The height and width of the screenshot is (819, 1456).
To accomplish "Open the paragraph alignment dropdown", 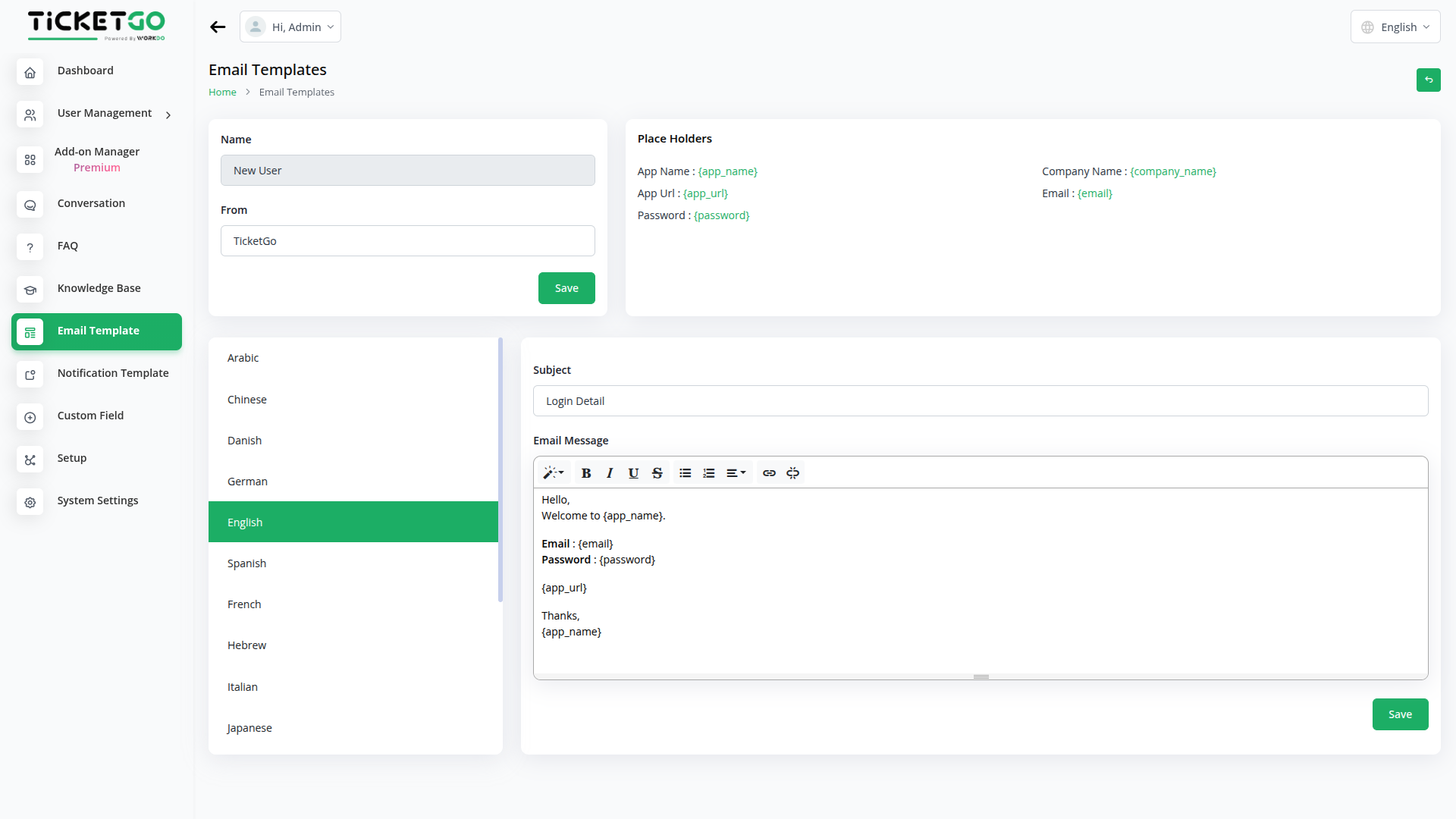I will (x=736, y=473).
